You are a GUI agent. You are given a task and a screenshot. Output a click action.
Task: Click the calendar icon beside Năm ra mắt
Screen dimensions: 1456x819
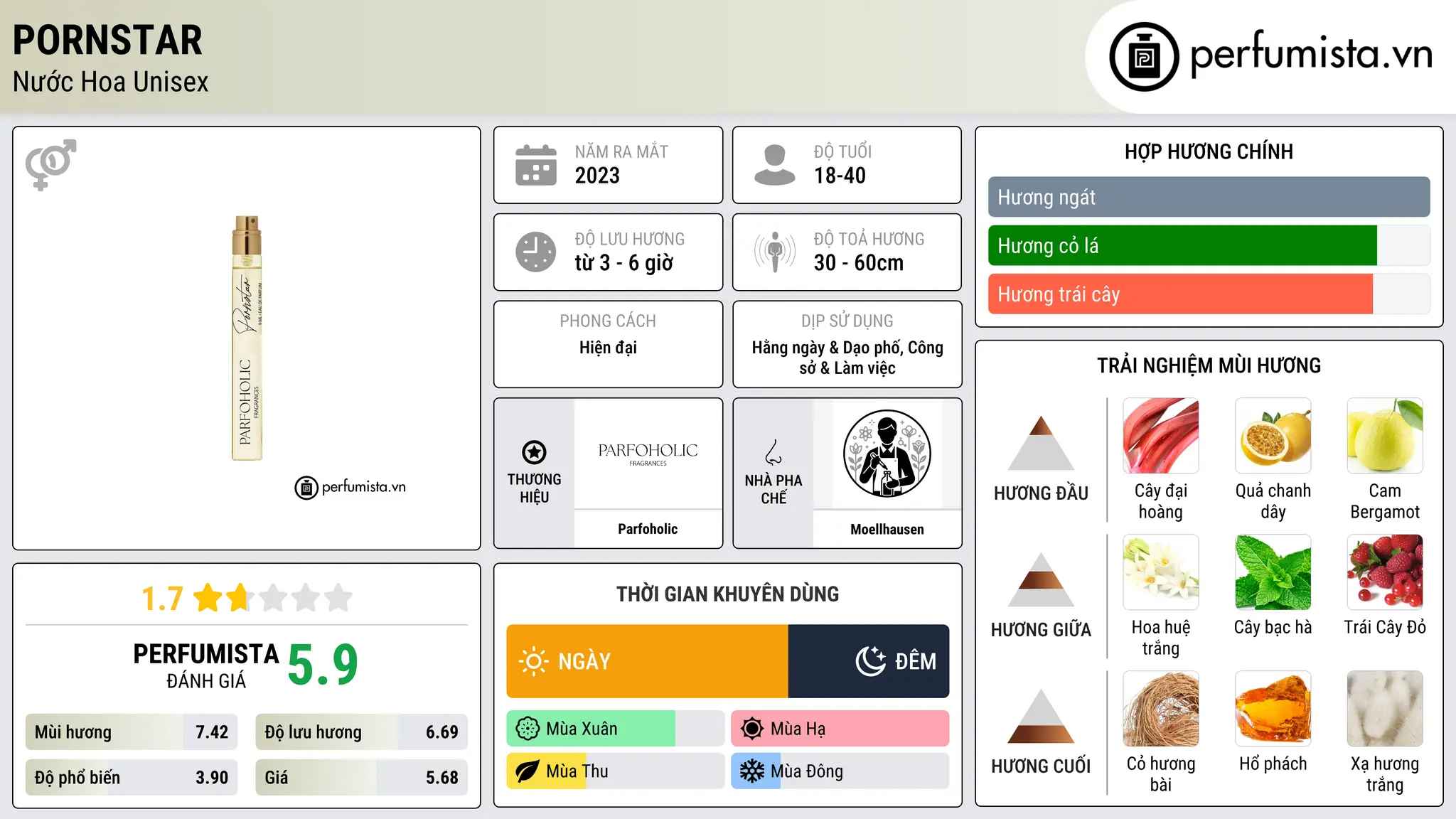[x=536, y=165]
